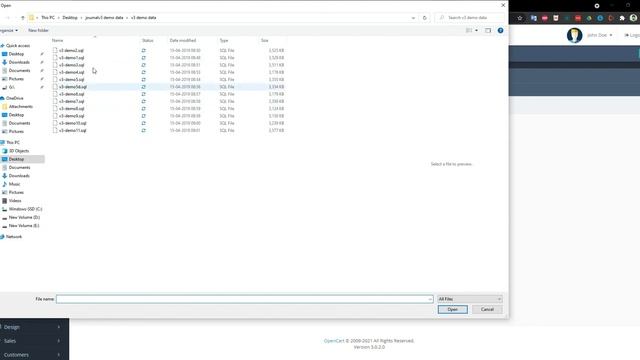Select Music under This PC
This screenshot has width=640, height=360.
pos(14,184)
